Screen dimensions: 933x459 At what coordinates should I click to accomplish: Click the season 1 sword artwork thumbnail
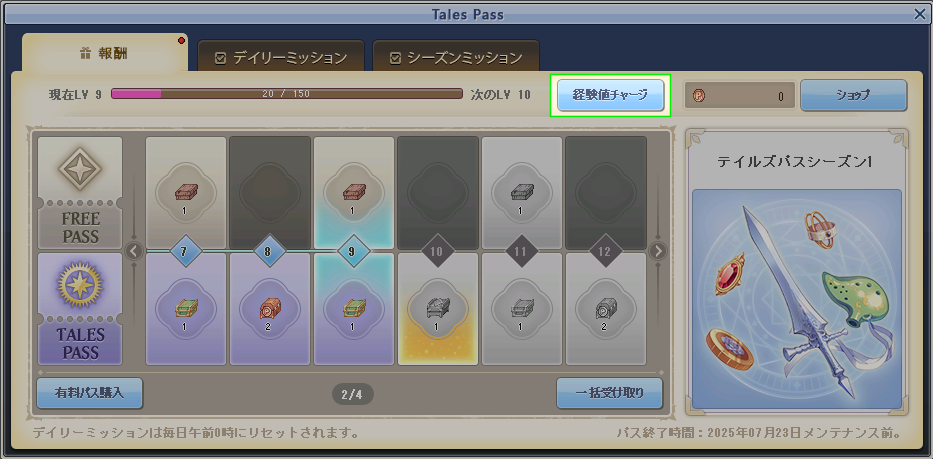click(797, 299)
